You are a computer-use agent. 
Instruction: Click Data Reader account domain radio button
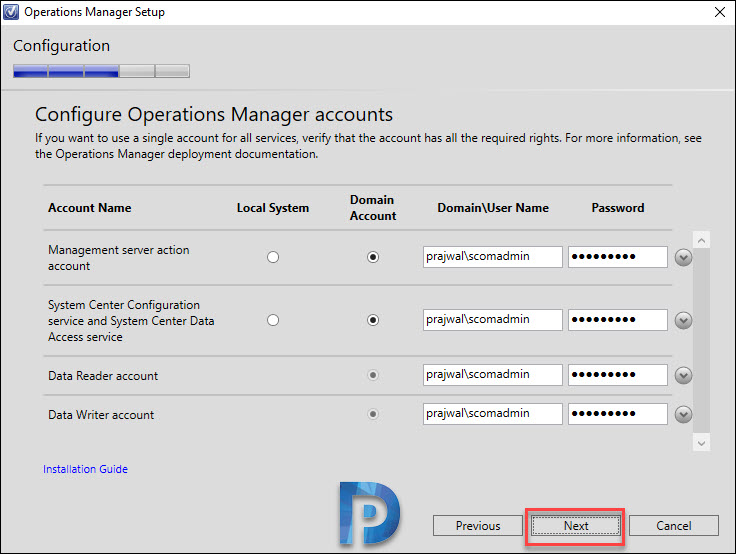[373, 375]
